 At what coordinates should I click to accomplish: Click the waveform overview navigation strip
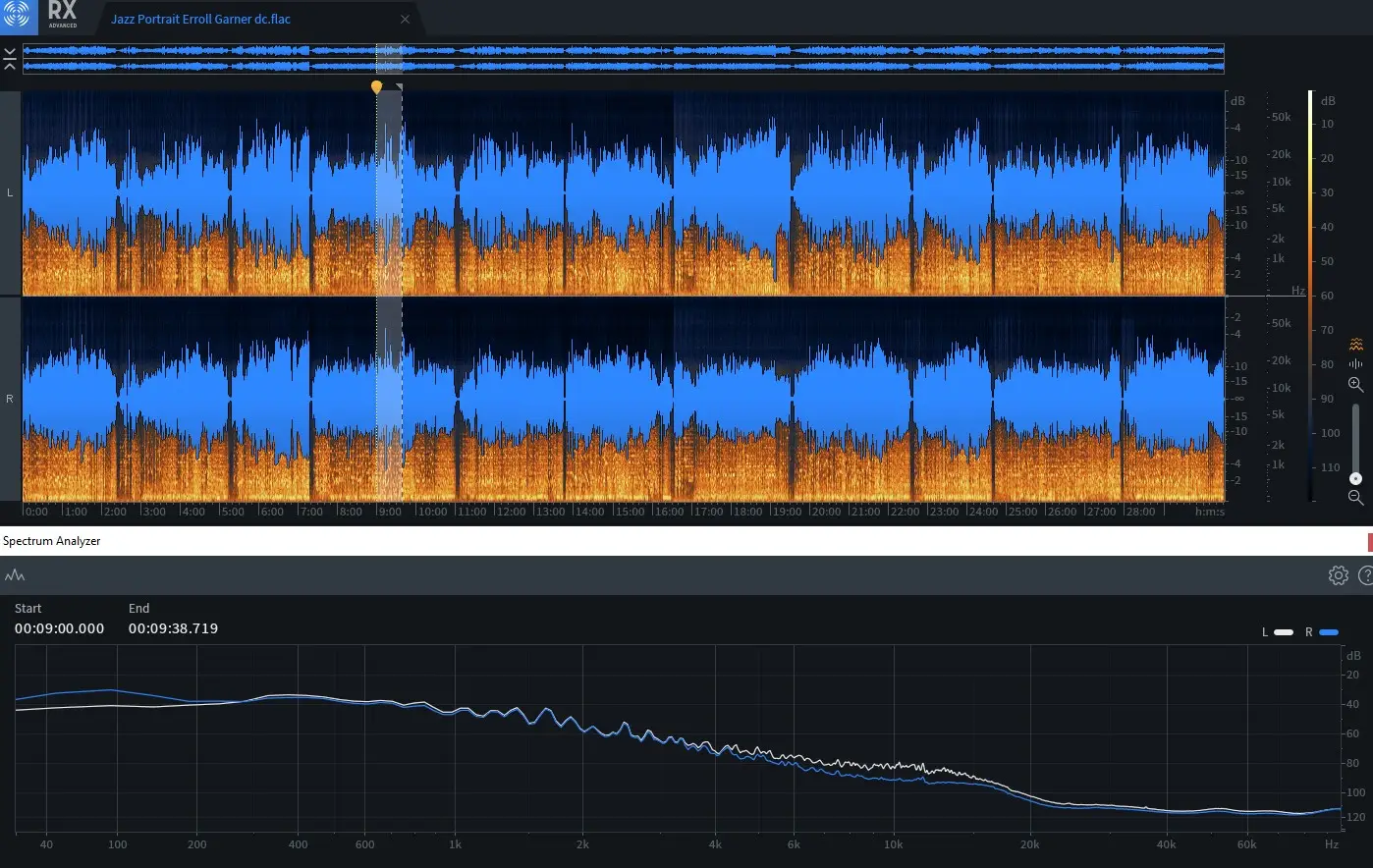(x=623, y=58)
